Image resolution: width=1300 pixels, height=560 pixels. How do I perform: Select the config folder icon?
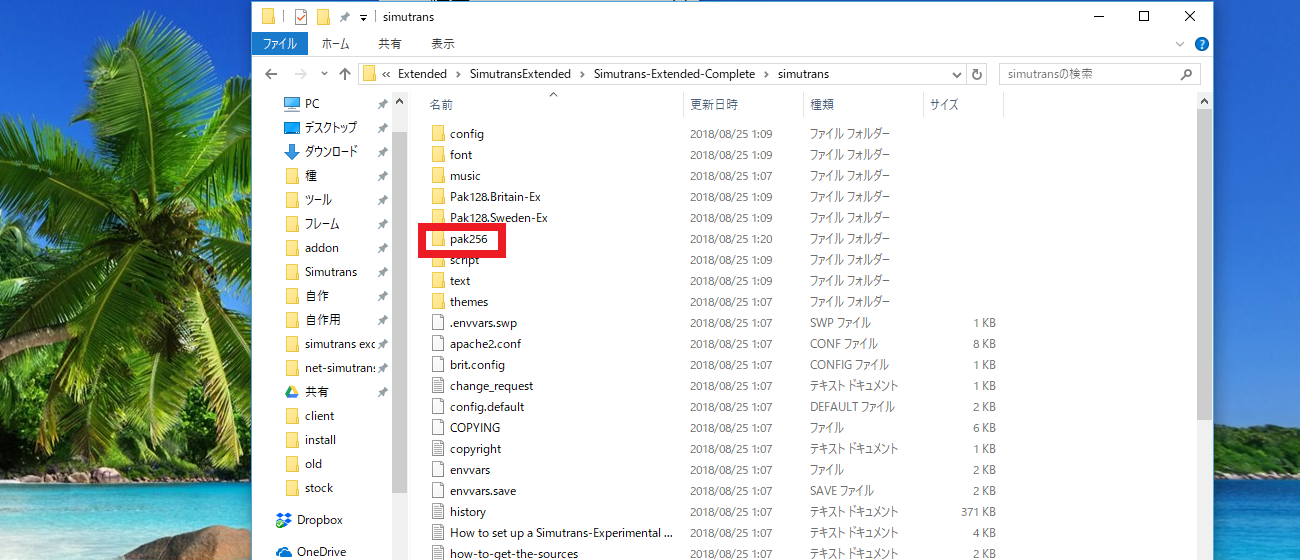437,134
